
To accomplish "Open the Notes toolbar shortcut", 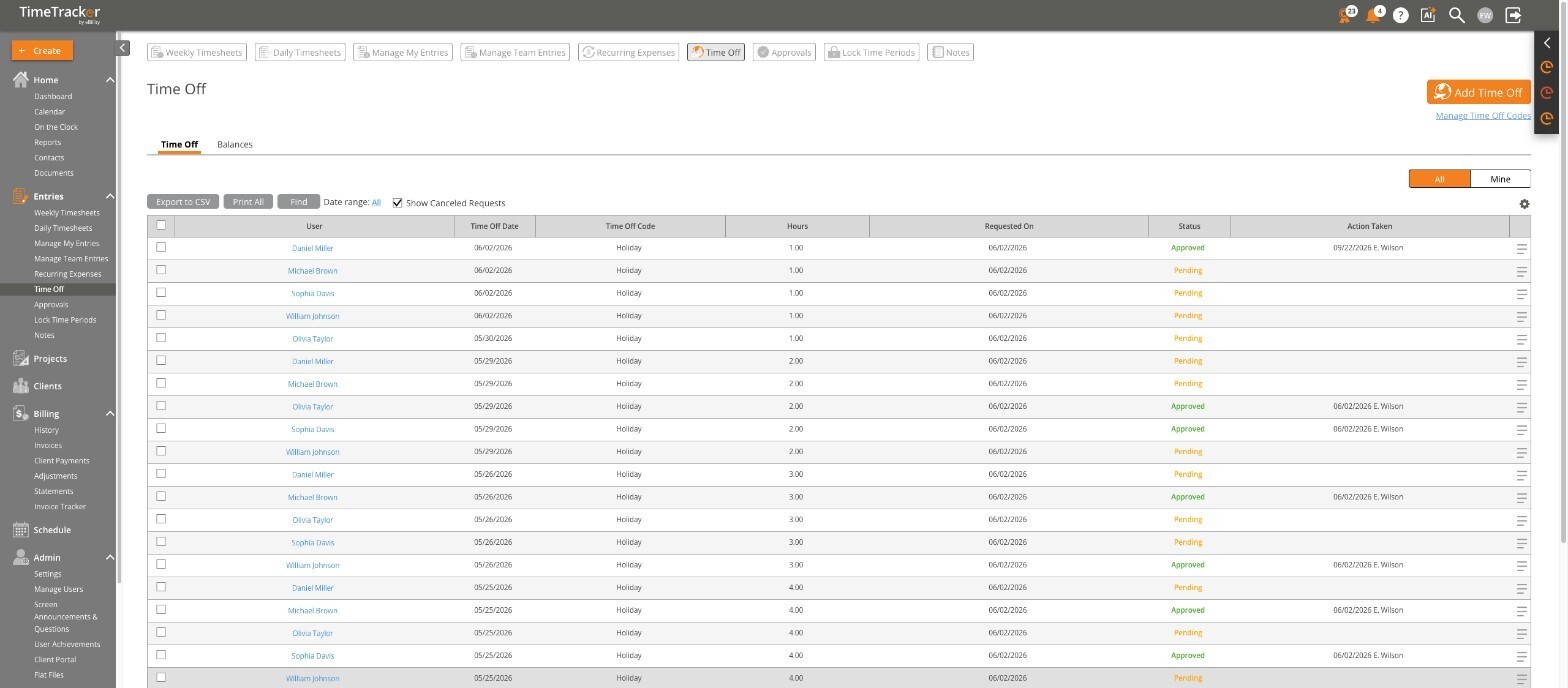I will click(x=950, y=52).
